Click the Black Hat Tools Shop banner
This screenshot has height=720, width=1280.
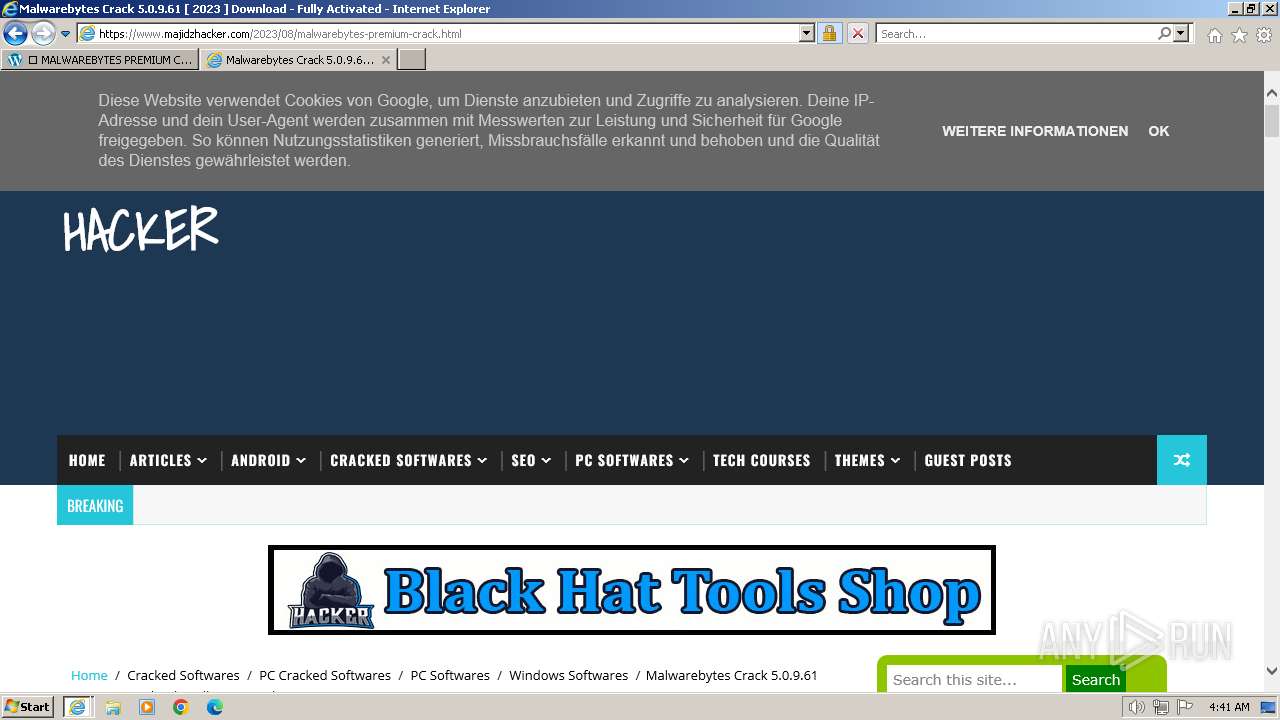(632, 590)
